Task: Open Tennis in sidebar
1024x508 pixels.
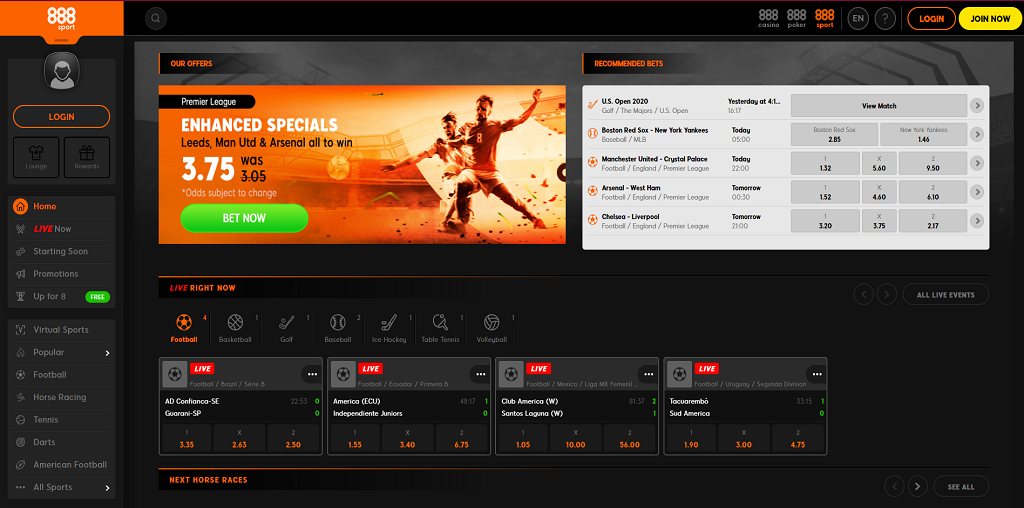Action: click(x=62, y=420)
